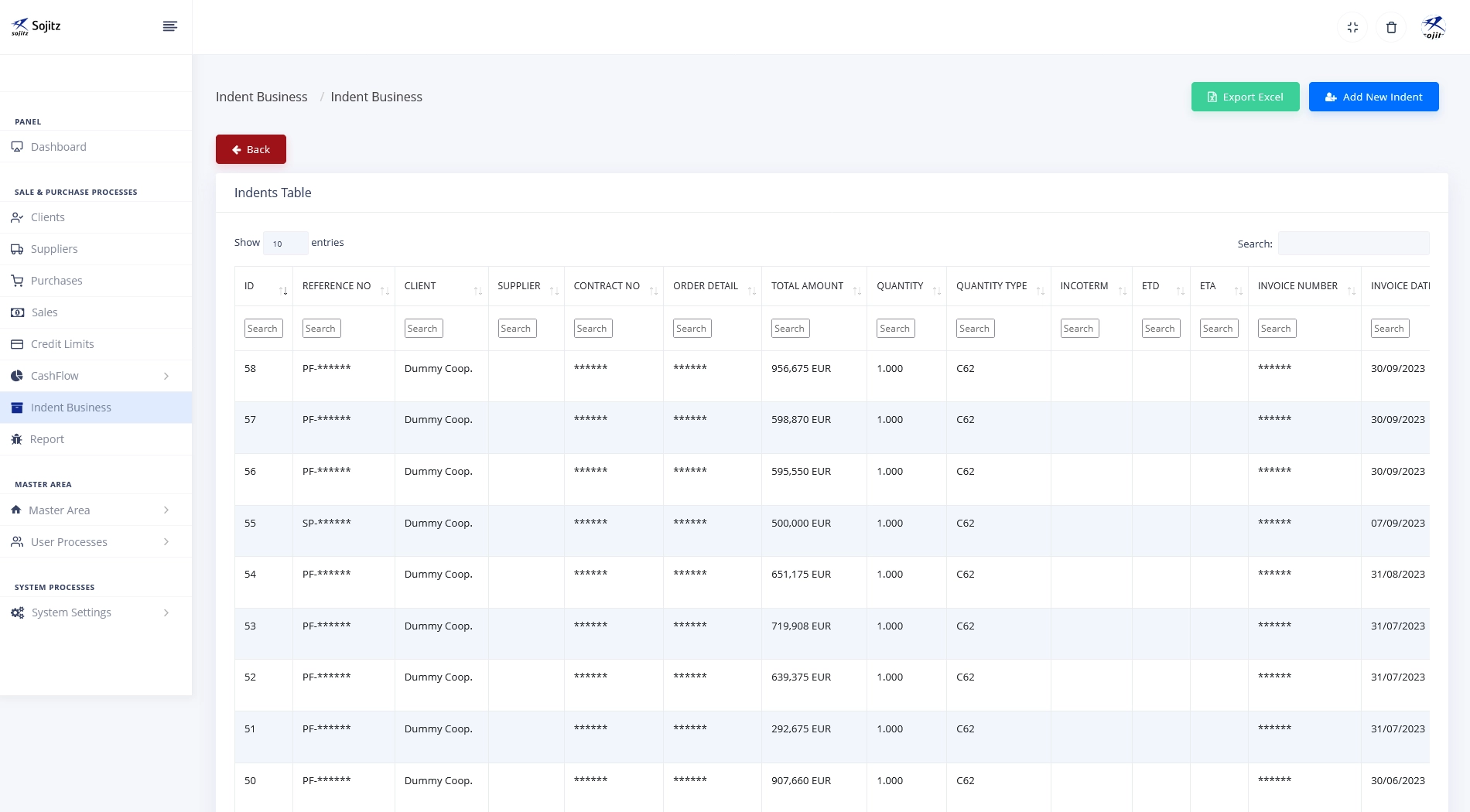Focus the CLIENT column search box
This screenshot has height=812, width=1470.
point(424,329)
